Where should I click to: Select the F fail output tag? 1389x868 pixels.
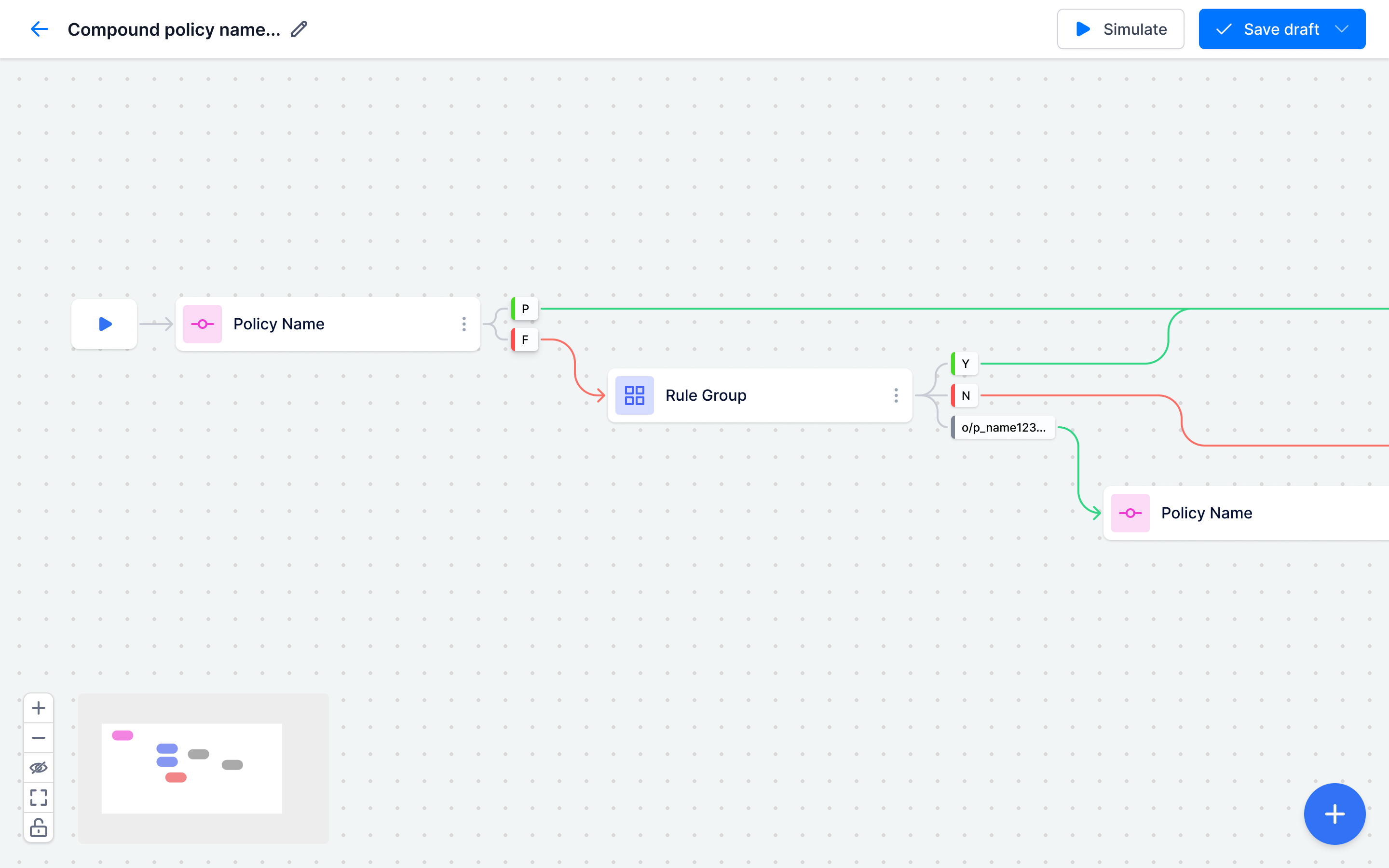tap(525, 340)
